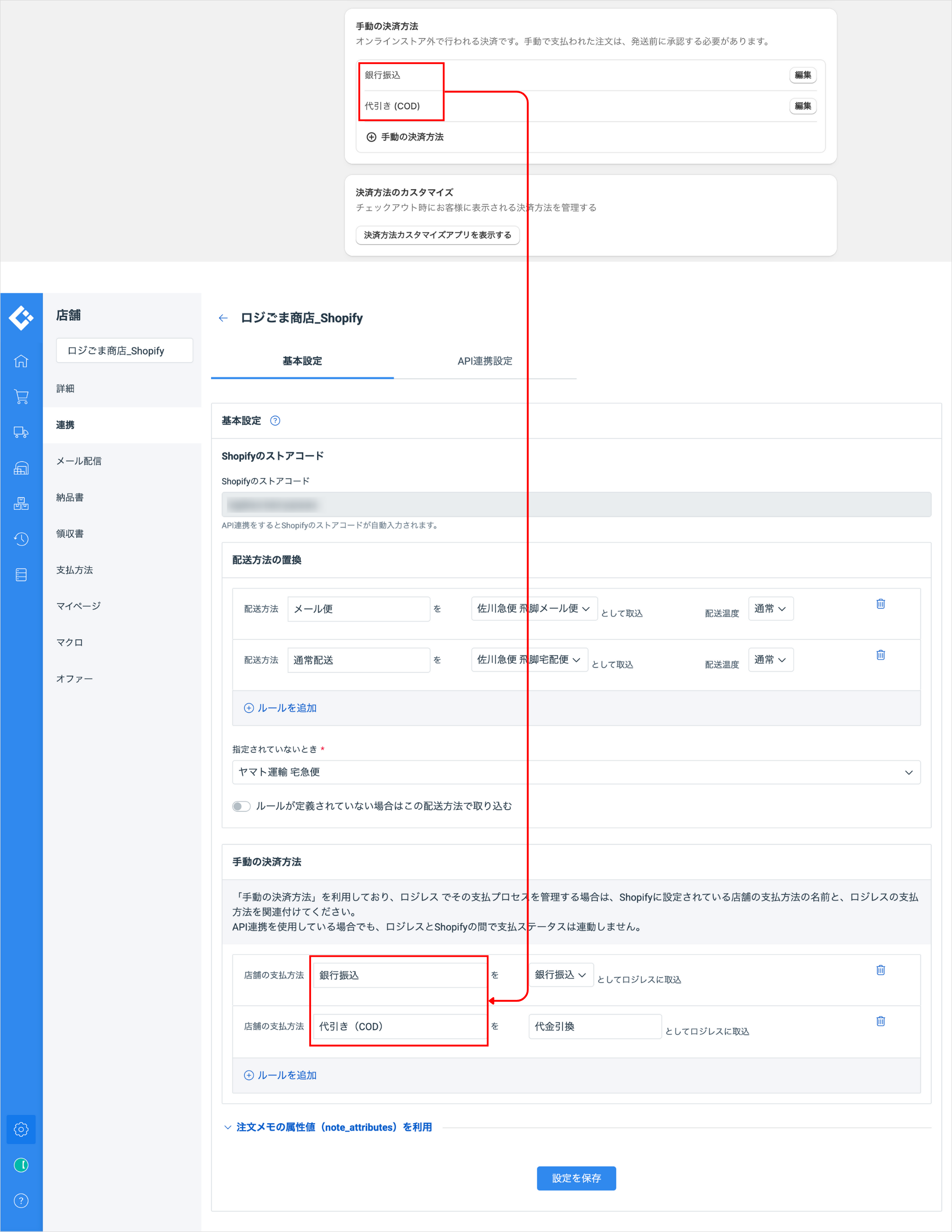Delete the 銀行振込 payment rule with trash icon
The width and height of the screenshot is (952, 1232).
click(880, 970)
